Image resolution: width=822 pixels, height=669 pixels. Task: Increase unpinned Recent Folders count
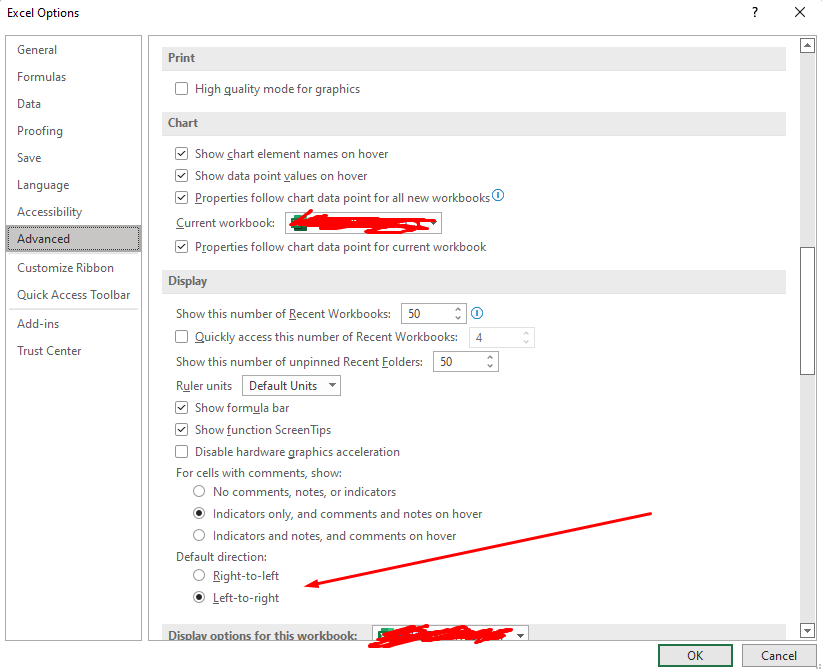click(490, 358)
